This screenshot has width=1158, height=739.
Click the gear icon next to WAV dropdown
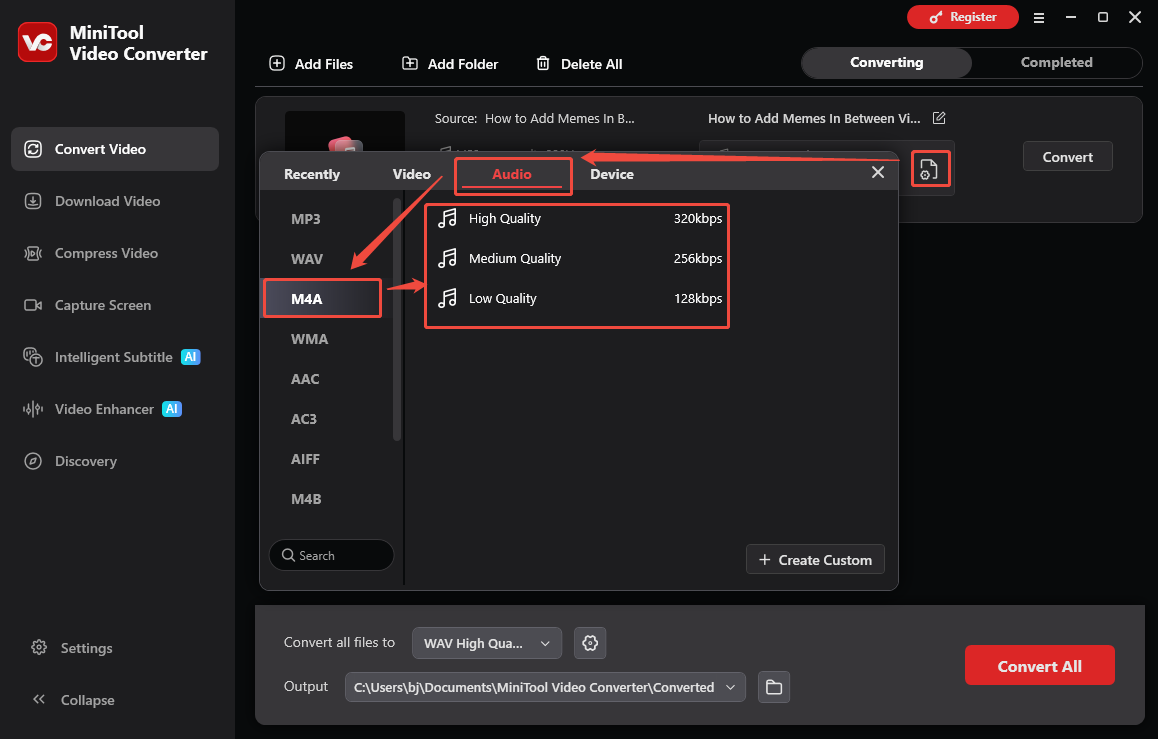tap(590, 643)
